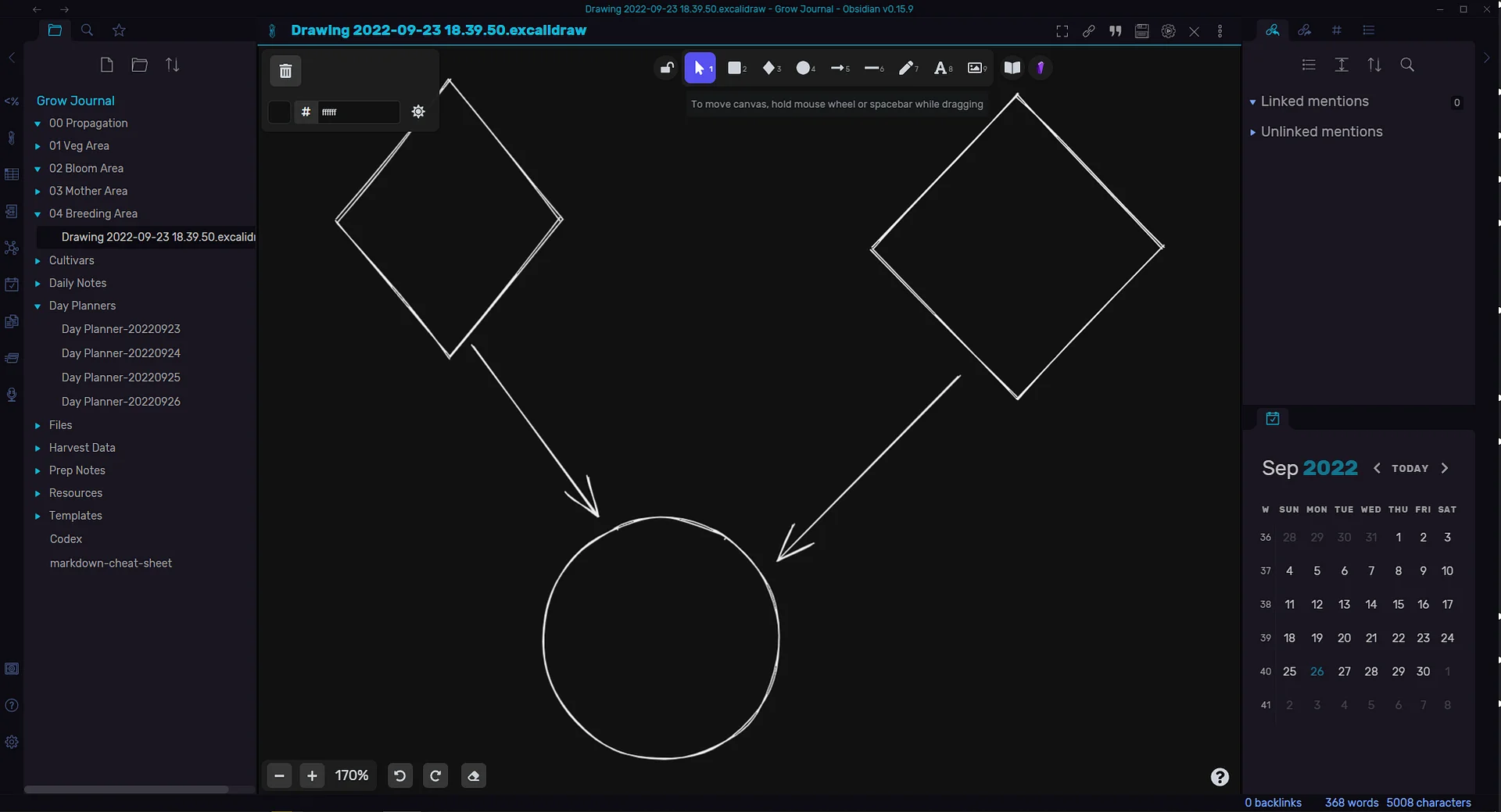Toggle light/dark theme sun icon
Screen dimensions: 1501x812
[x=418, y=112]
